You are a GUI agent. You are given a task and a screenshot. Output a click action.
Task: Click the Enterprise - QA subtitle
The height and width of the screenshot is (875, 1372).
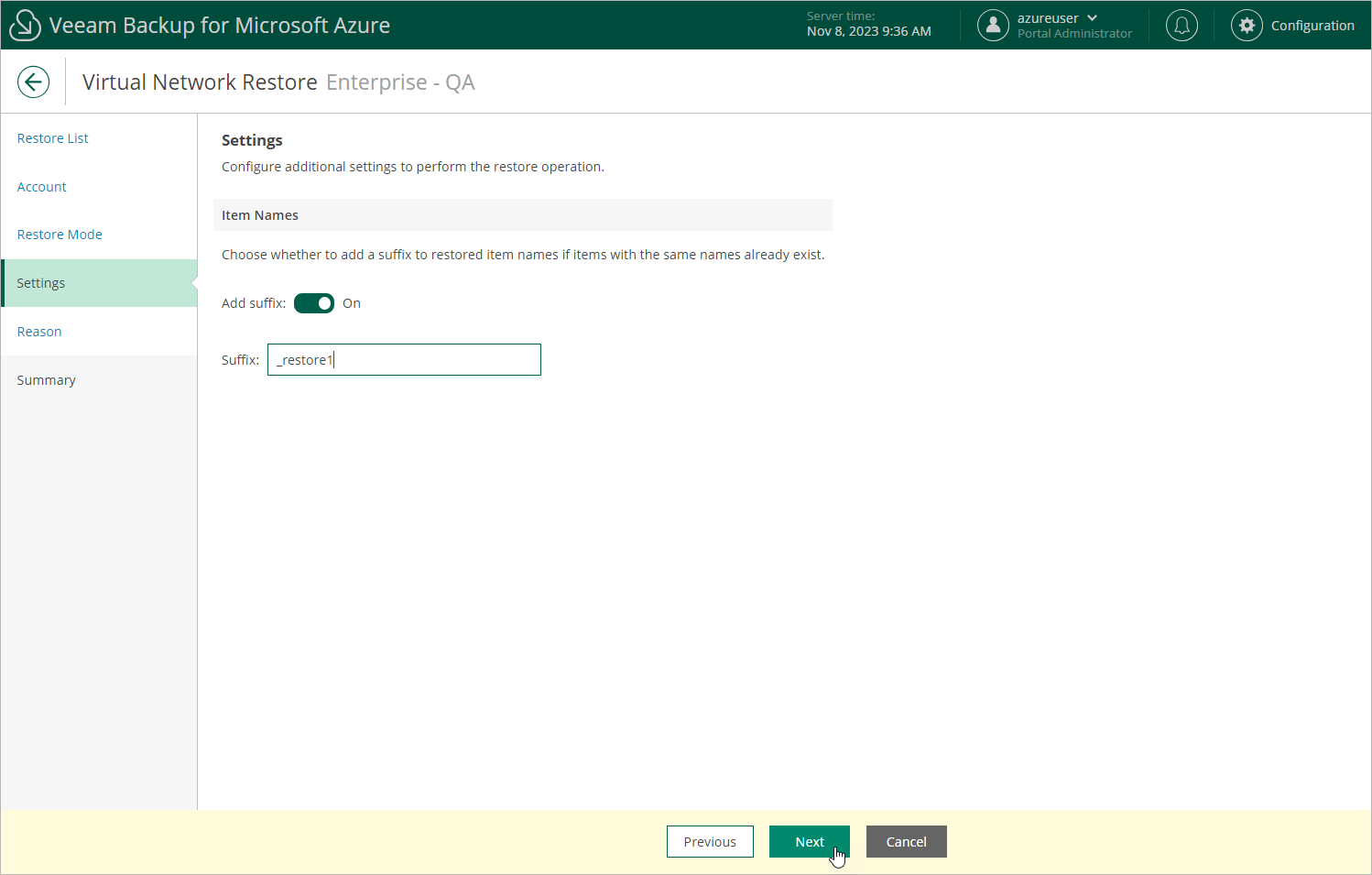coord(400,82)
